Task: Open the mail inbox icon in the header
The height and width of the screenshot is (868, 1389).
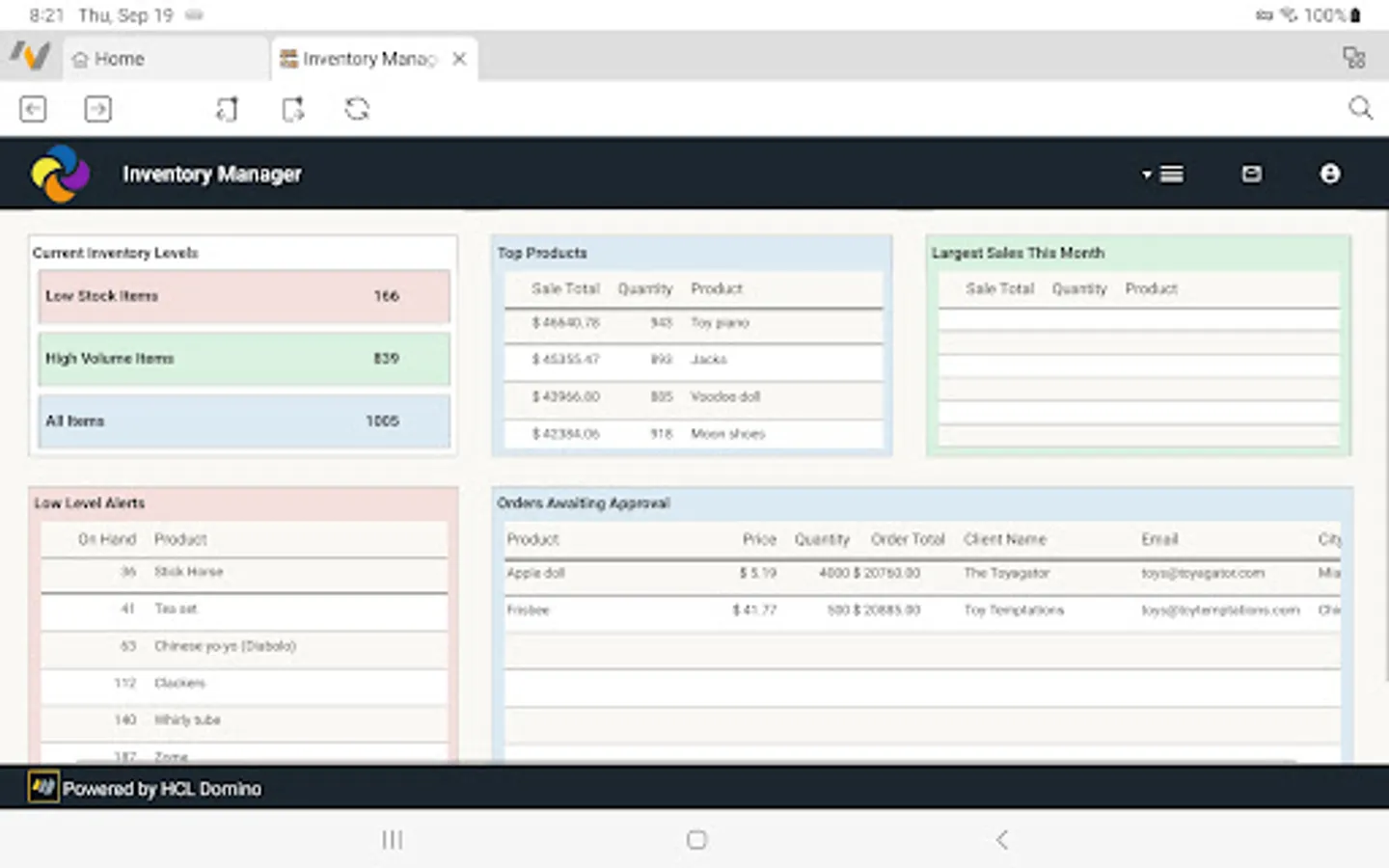Action: click(x=1251, y=174)
